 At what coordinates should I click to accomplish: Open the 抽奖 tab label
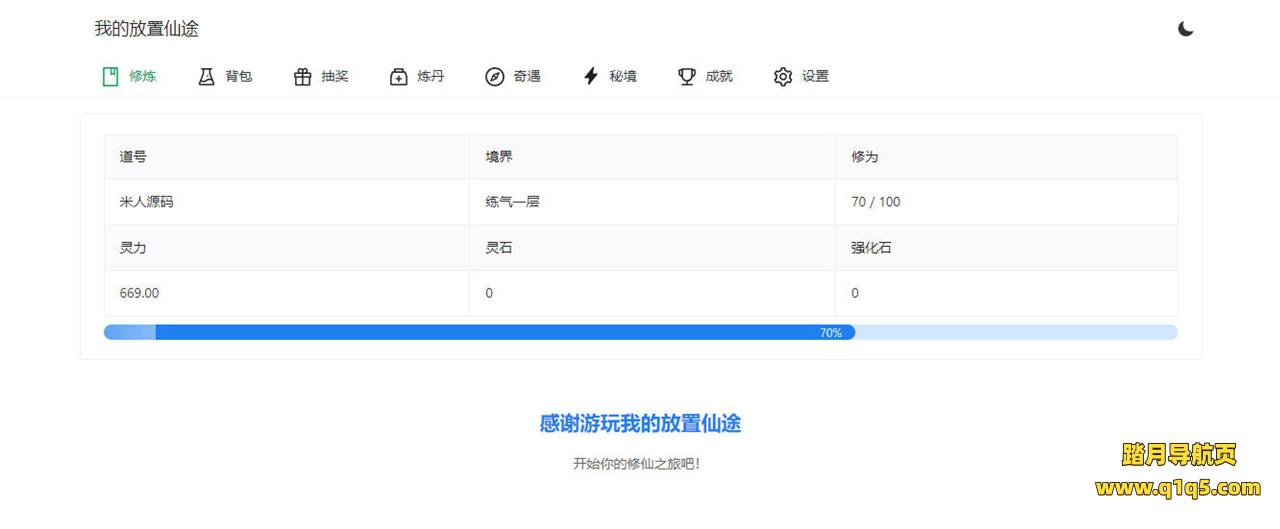coord(335,76)
